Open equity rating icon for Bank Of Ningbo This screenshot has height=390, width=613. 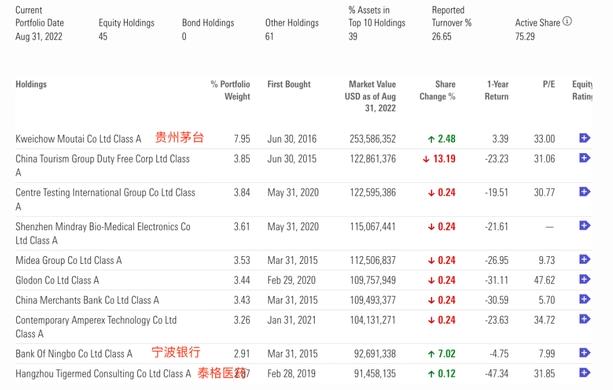584,353
